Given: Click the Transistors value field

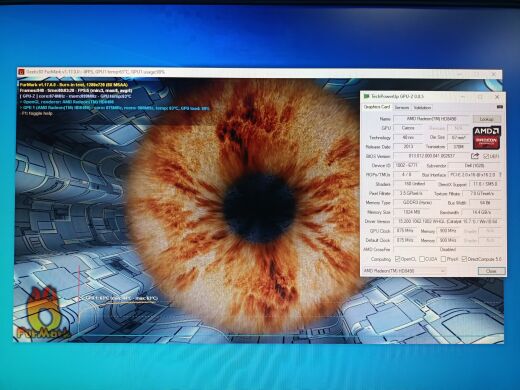Looking at the screenshot, I should [x=458, y=147].
